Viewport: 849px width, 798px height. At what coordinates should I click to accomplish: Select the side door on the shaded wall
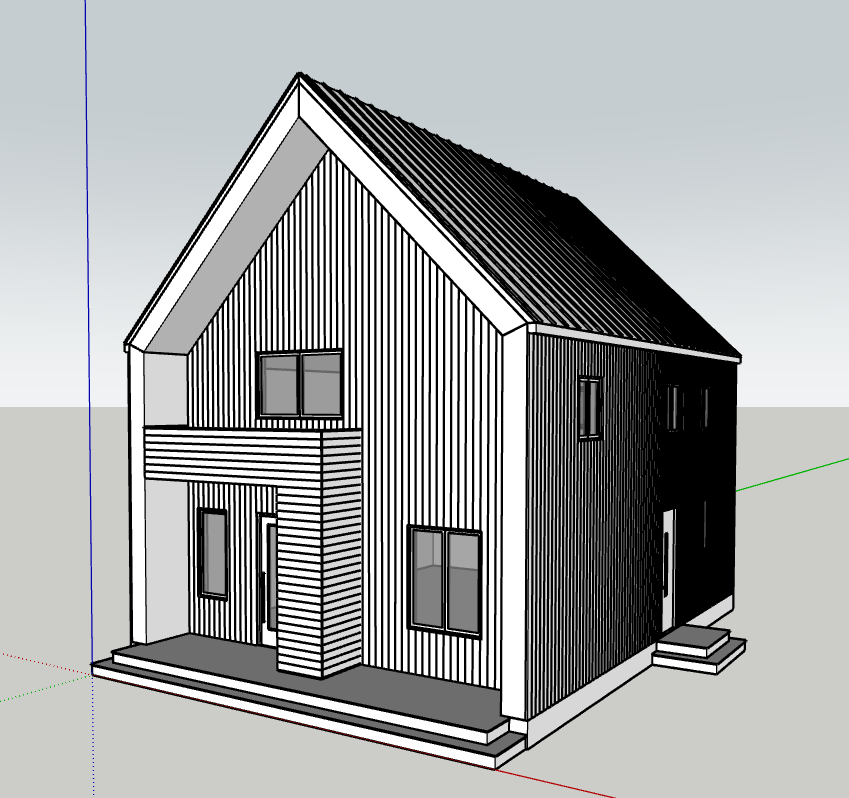pyautogui.click(x=668, y=570)
